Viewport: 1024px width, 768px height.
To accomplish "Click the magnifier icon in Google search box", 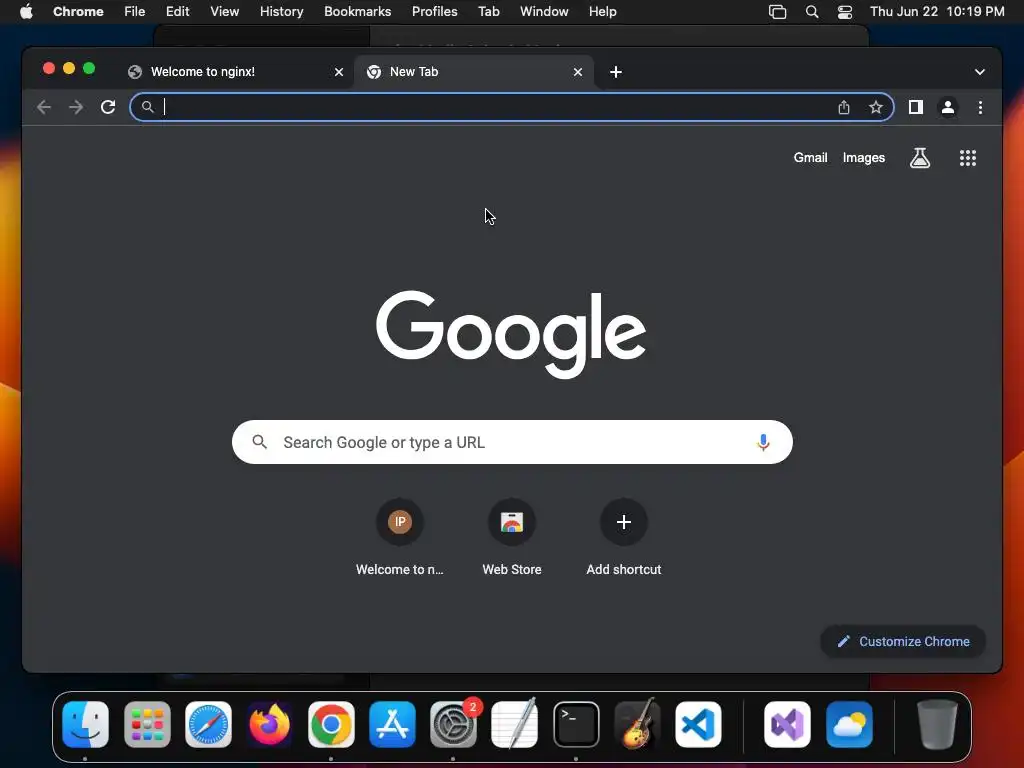I will [x=259, y=442].
